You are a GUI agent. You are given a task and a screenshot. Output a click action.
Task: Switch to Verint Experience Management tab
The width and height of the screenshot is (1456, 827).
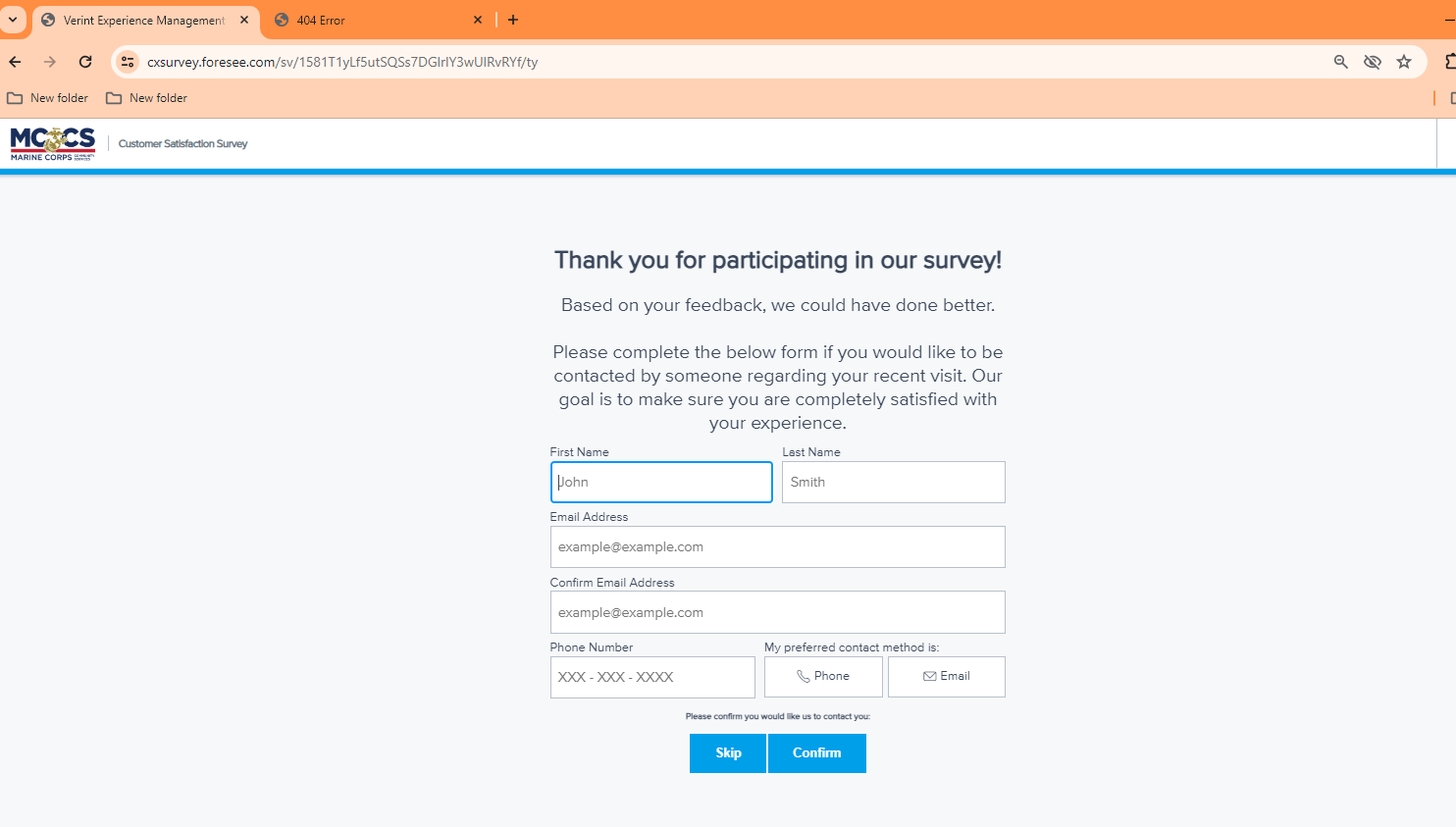(x=143, y=20)
